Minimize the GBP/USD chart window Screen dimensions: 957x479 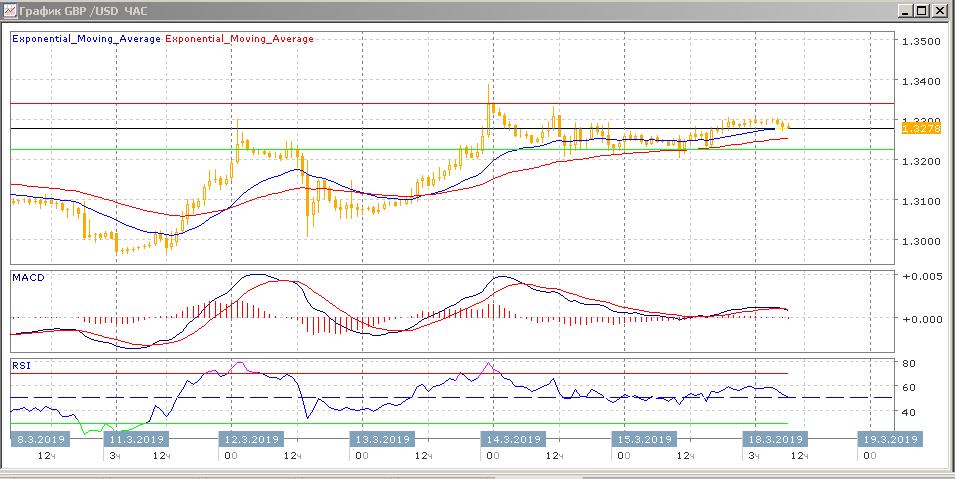904,10
